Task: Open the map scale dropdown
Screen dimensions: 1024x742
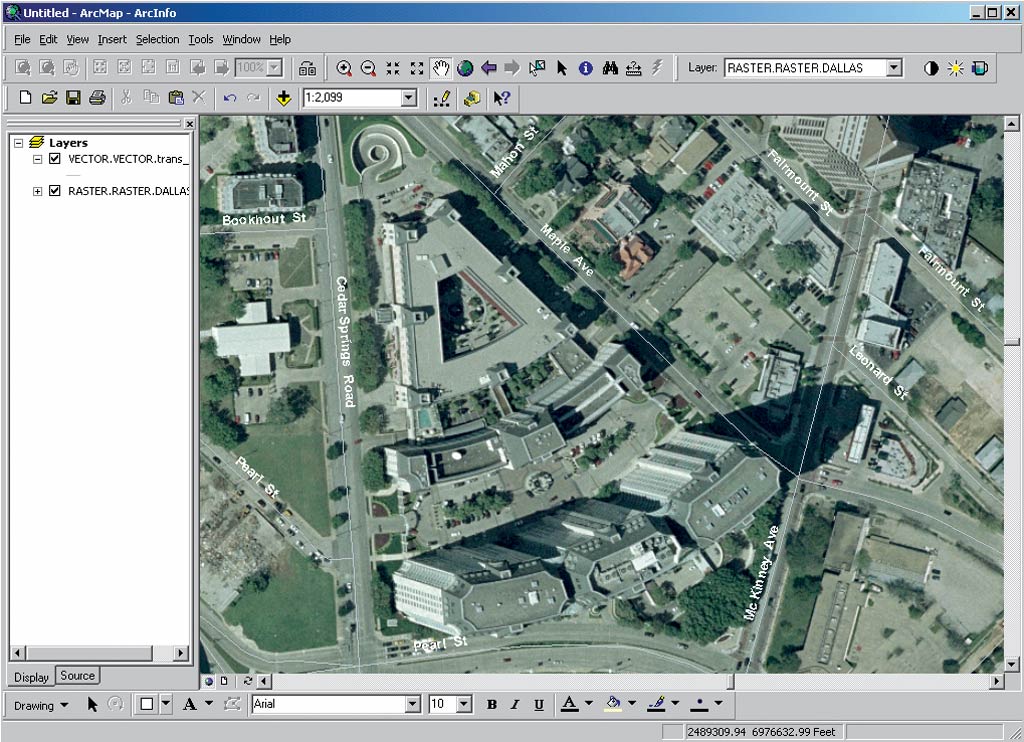Action: (408, 98)
